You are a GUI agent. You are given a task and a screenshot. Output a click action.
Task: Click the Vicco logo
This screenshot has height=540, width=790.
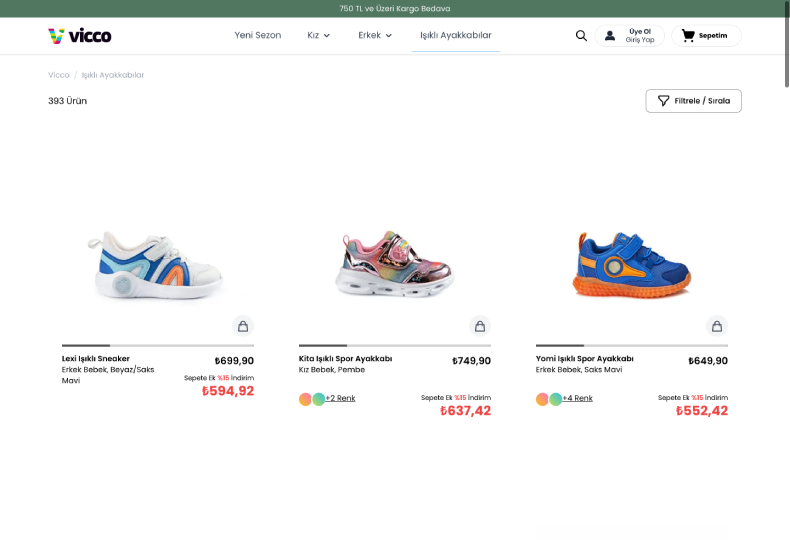pyautogui.click(x=80, y=36)
